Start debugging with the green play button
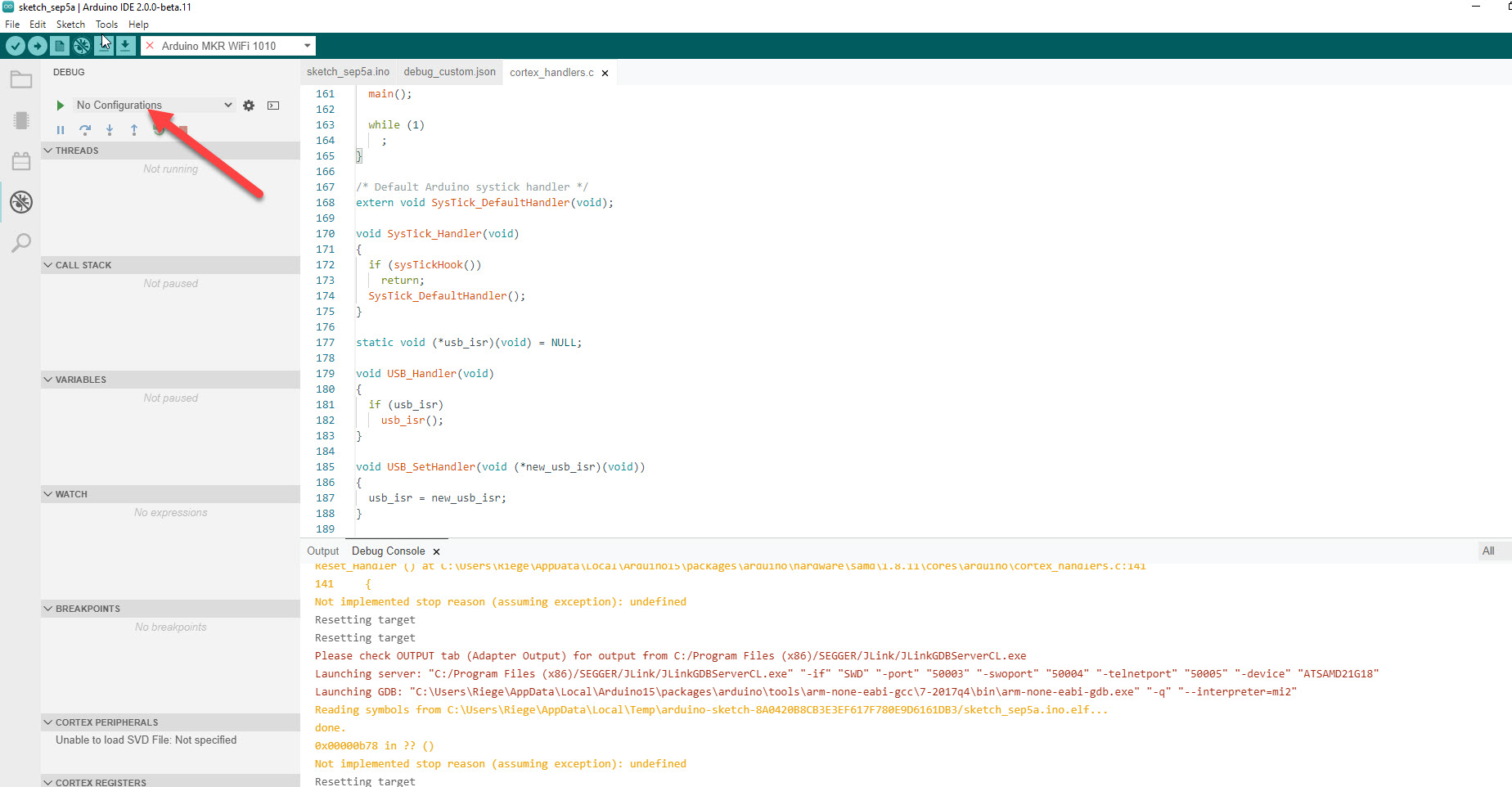1512x787 pixels. (x=59, y=105)
